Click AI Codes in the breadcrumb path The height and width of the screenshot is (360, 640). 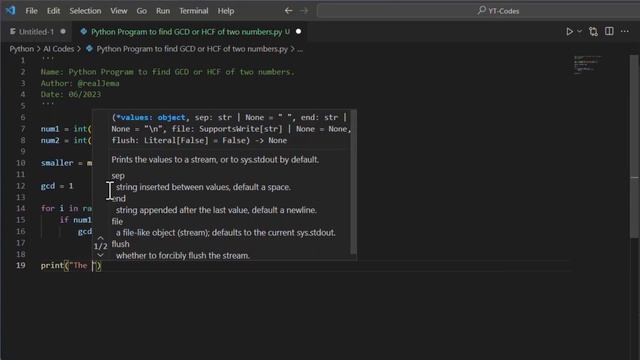(59, 49)
